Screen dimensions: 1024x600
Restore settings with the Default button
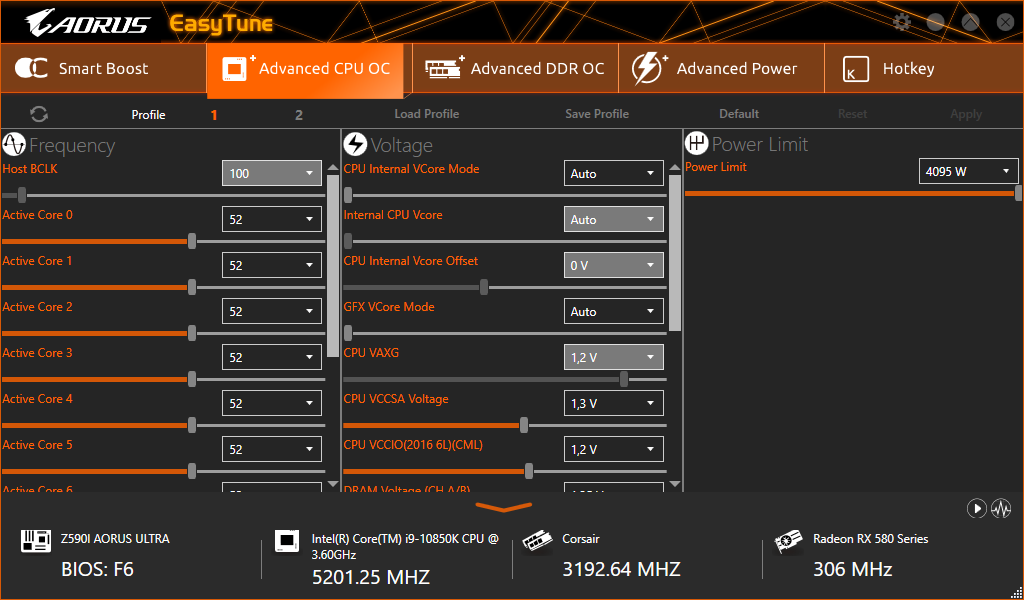[739, 114]
